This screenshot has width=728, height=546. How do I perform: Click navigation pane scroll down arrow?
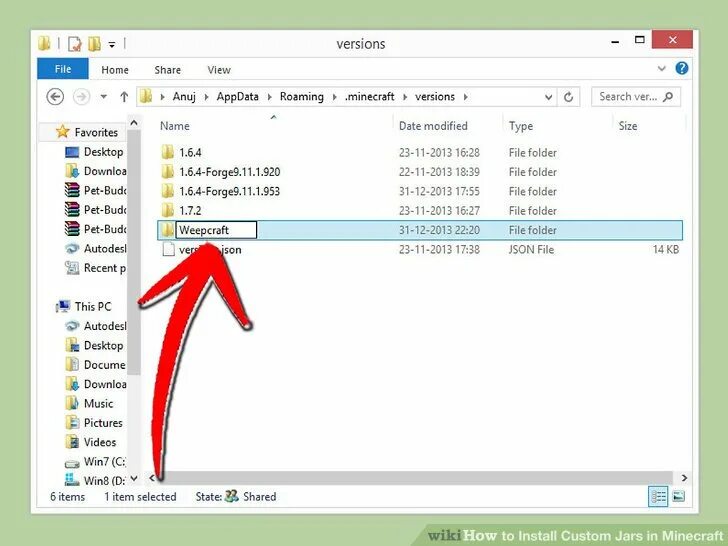134,478
